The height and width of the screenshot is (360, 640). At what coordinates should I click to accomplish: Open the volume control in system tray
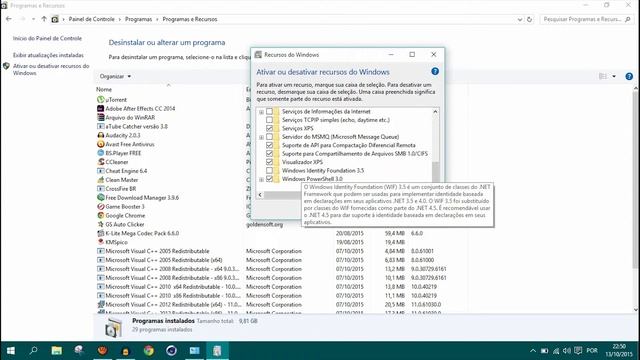(x=567, y=351)
